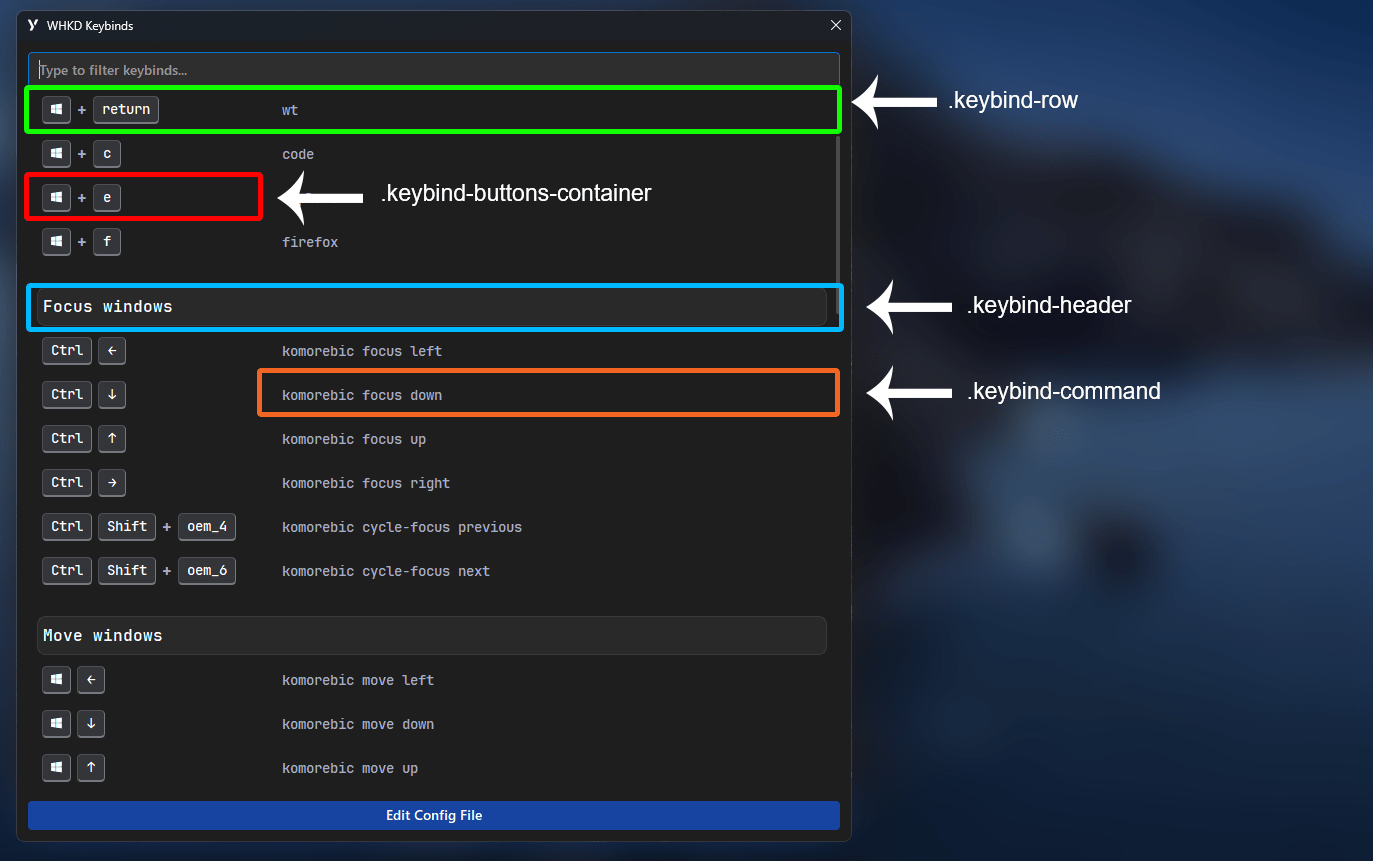
Task: Close the WHKD Keybinds window
Action: tap(836, 25)
